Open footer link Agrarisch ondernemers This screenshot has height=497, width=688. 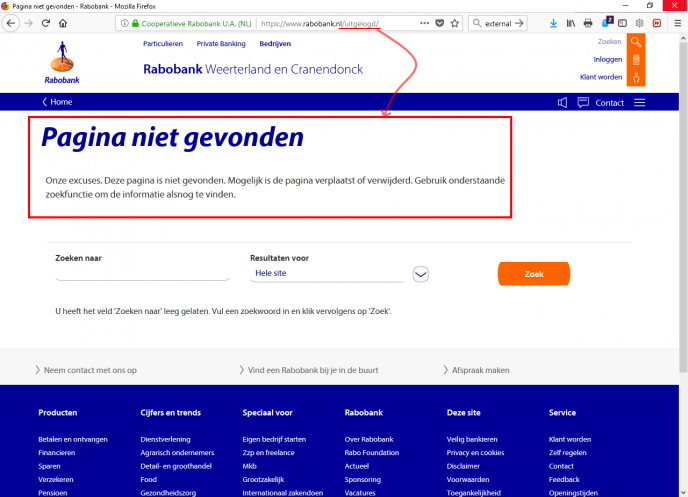coord(177,453)
